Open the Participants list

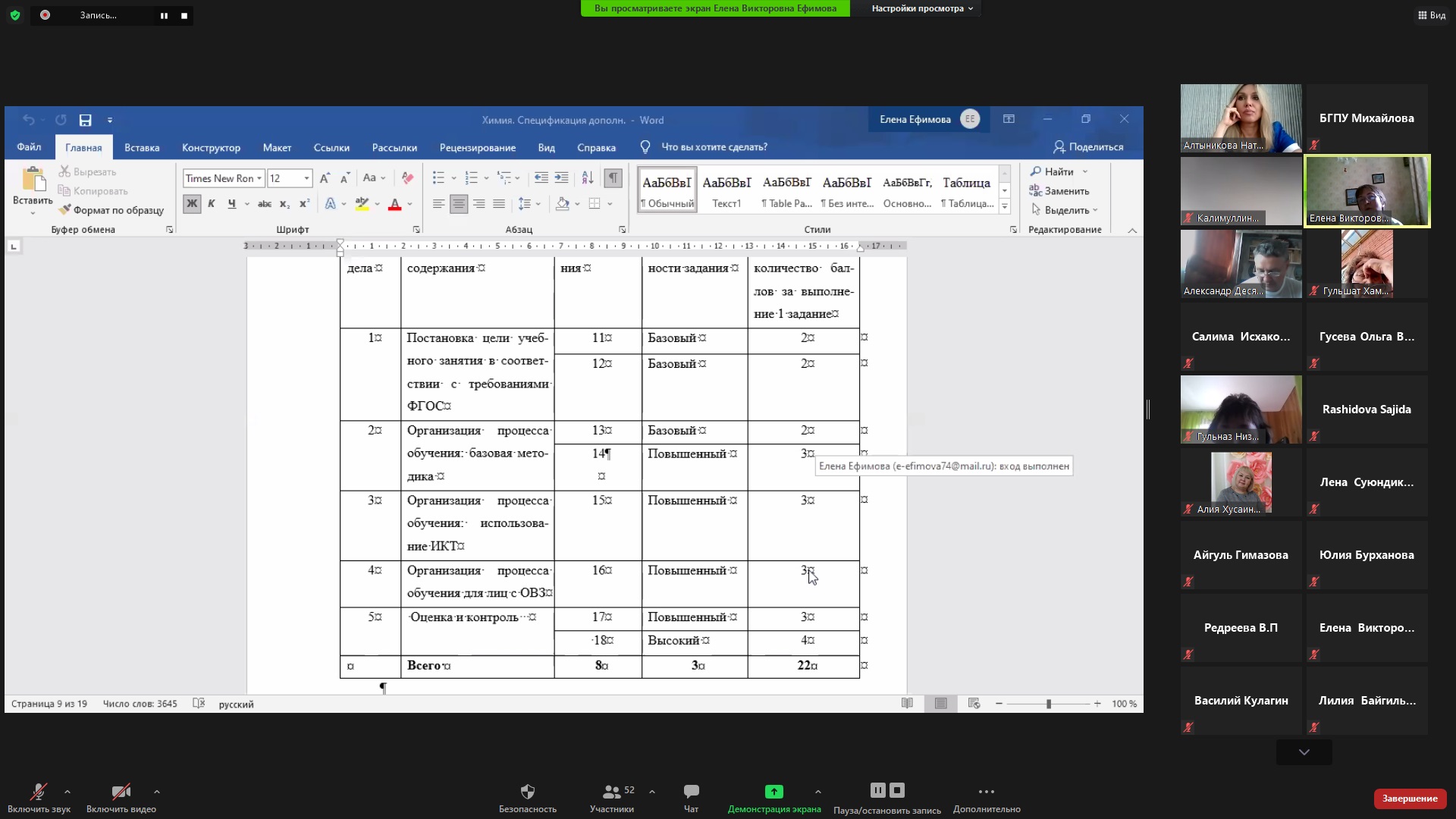(611, 792)
